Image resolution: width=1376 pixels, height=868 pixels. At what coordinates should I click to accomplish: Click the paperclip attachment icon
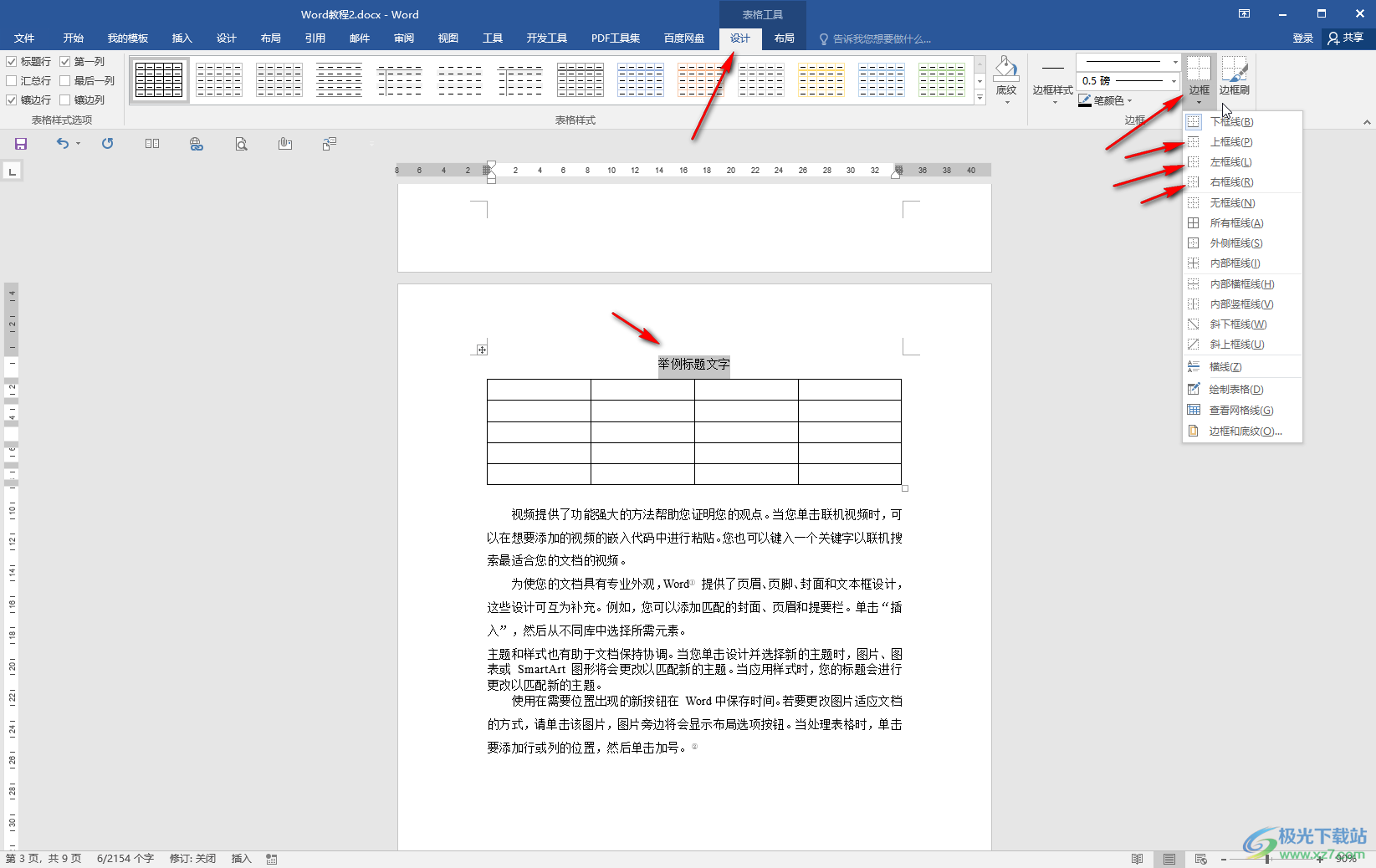(x=285, y=144)
